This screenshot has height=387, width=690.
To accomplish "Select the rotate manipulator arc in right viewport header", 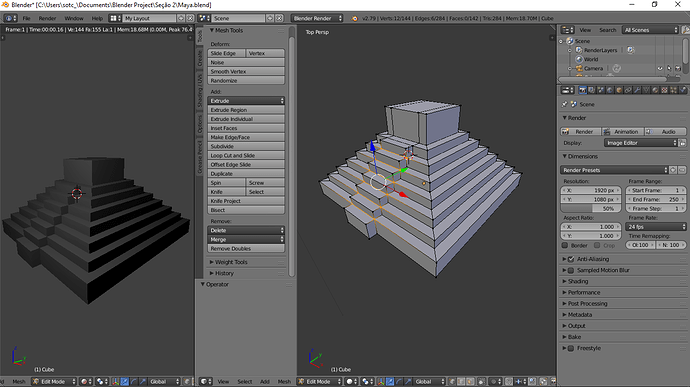I will [x=399, y=382].
